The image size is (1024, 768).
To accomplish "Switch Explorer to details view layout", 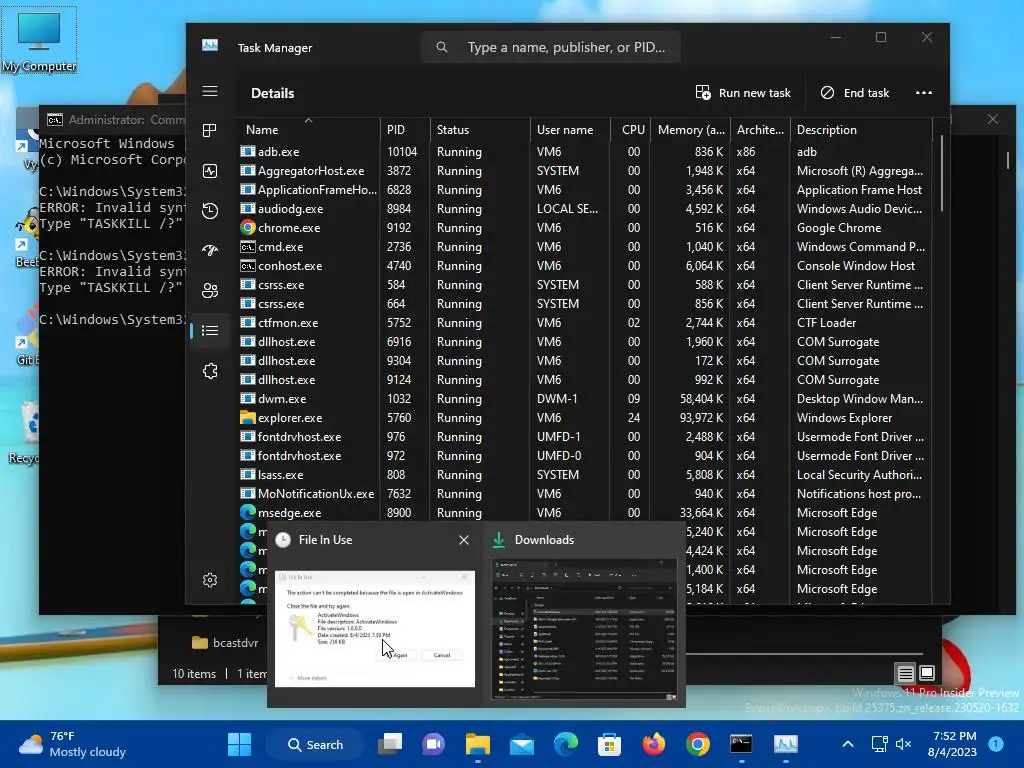I will click(x=905, y=673).
